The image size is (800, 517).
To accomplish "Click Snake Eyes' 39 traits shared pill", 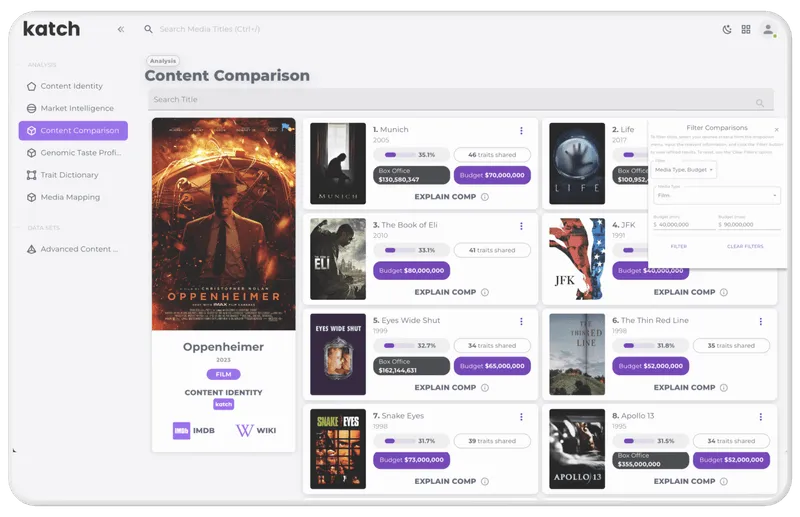I will tap(492, 441).
